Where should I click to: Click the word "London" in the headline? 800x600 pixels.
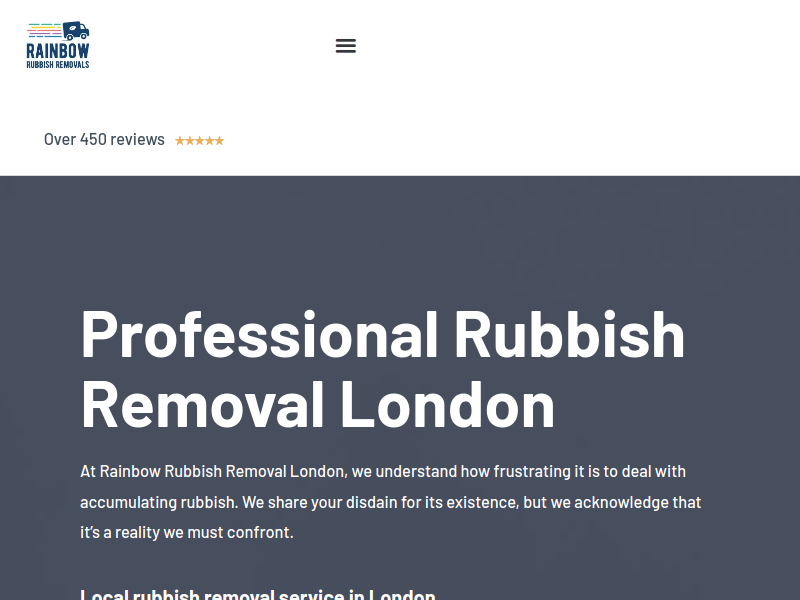(x=447, y=405)
